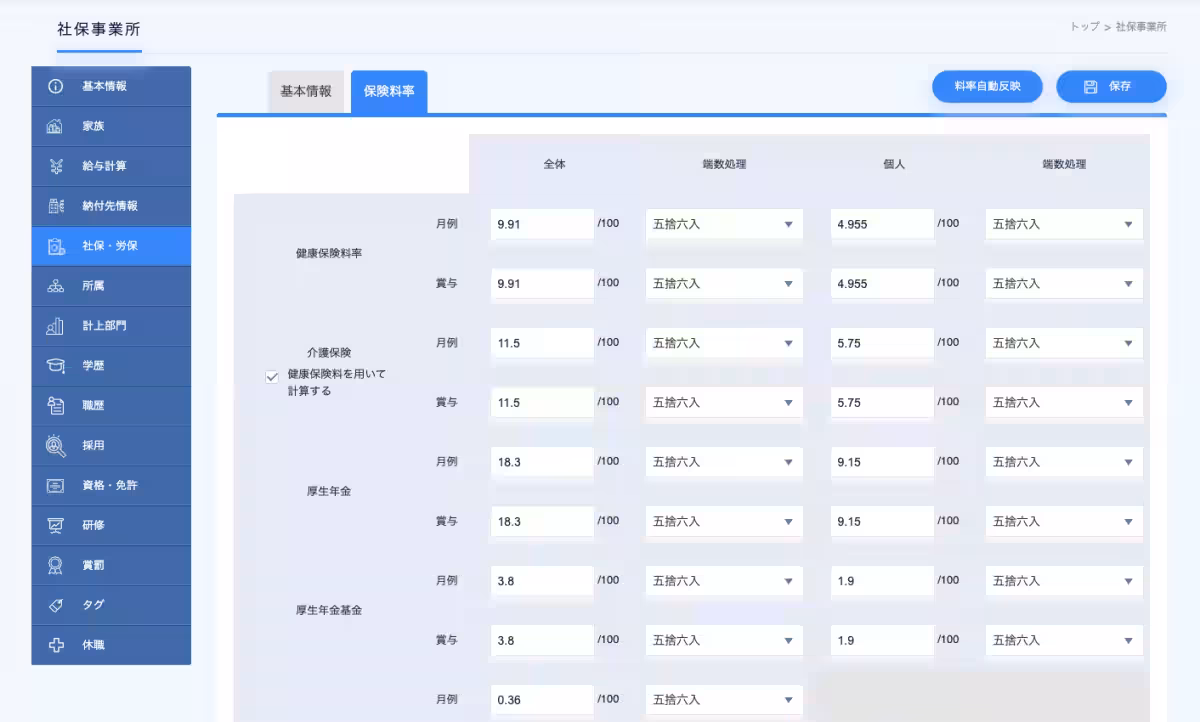
Task: Open the タグ section from sidebar
Action: point(54,605)
